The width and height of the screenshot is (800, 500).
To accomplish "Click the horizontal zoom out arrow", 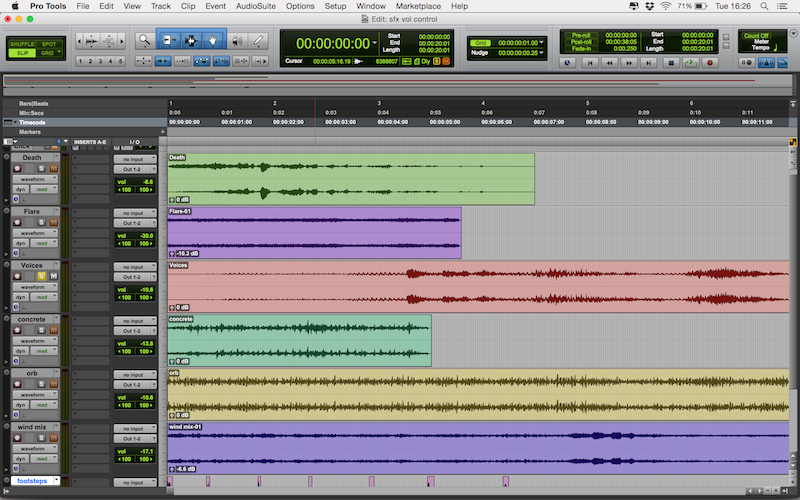I will tap(80, 41).
